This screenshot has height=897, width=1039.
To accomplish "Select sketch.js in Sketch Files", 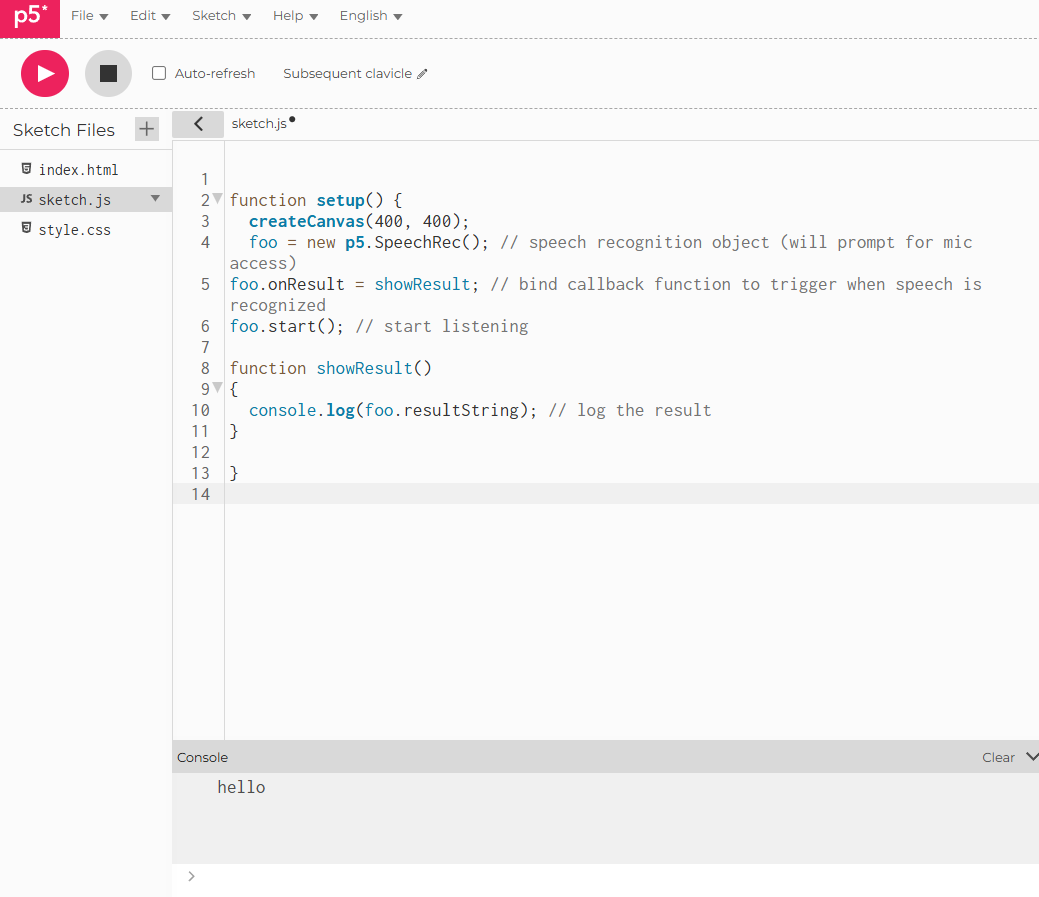I will pyautogui.click(x=74, y=199).
